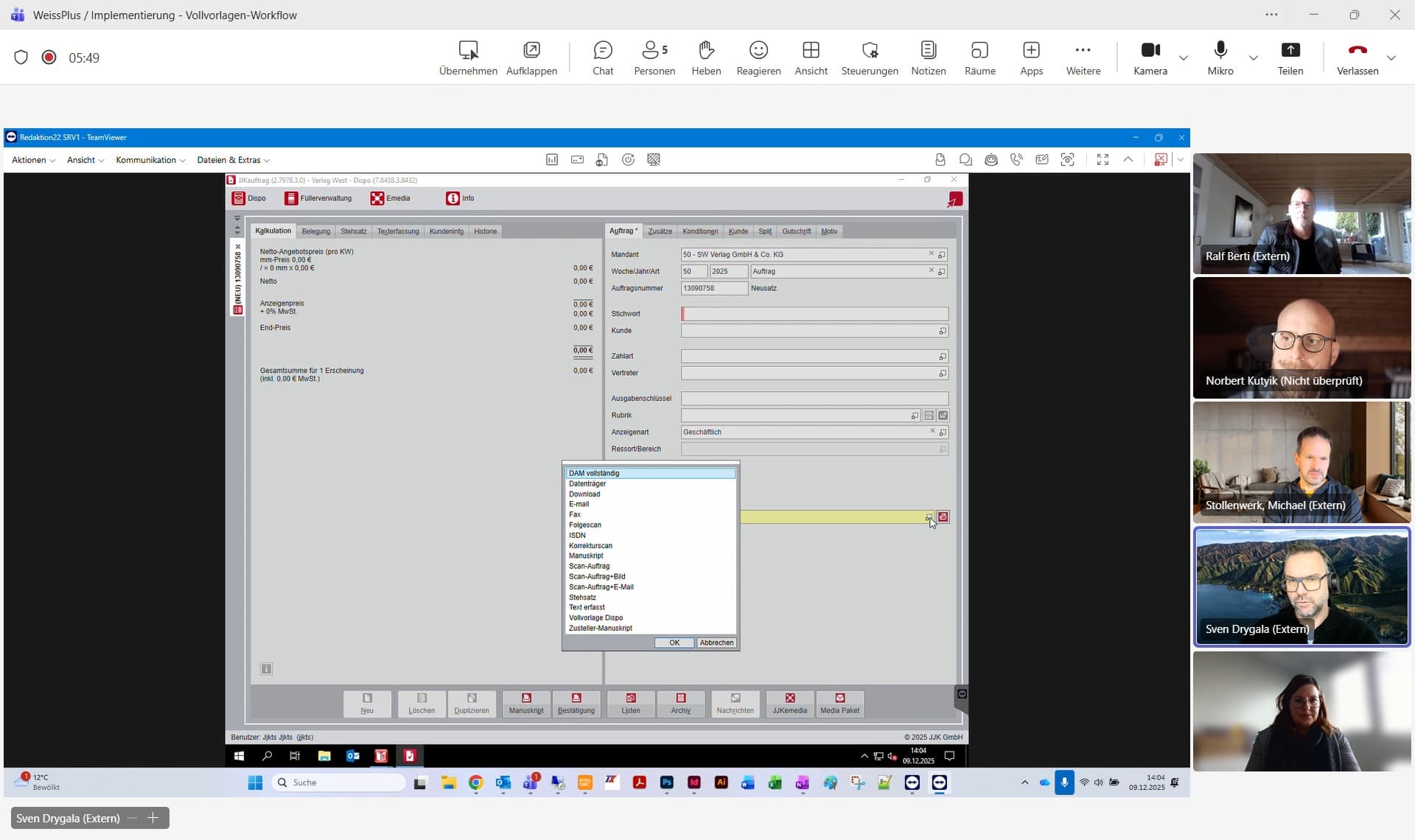Open the Manuskript function at the bottom

(525, 704)
